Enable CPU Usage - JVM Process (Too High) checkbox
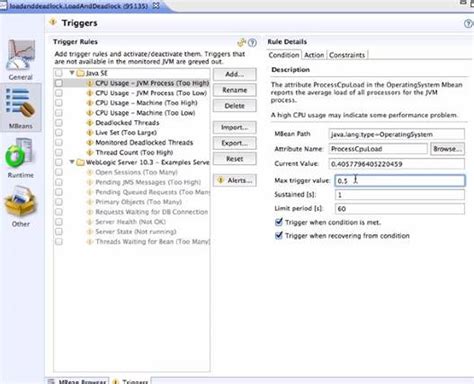 point(59,83)
